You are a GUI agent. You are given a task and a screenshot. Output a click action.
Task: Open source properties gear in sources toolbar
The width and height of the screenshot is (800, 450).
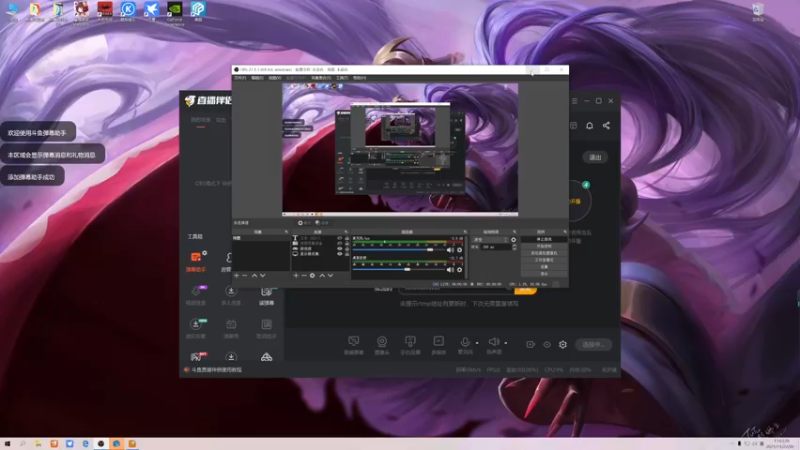[x=312, y=276]
